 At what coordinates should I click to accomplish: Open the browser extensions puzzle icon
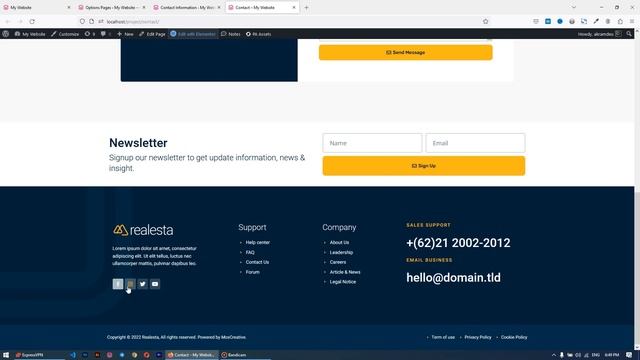[x=620, y=21]
